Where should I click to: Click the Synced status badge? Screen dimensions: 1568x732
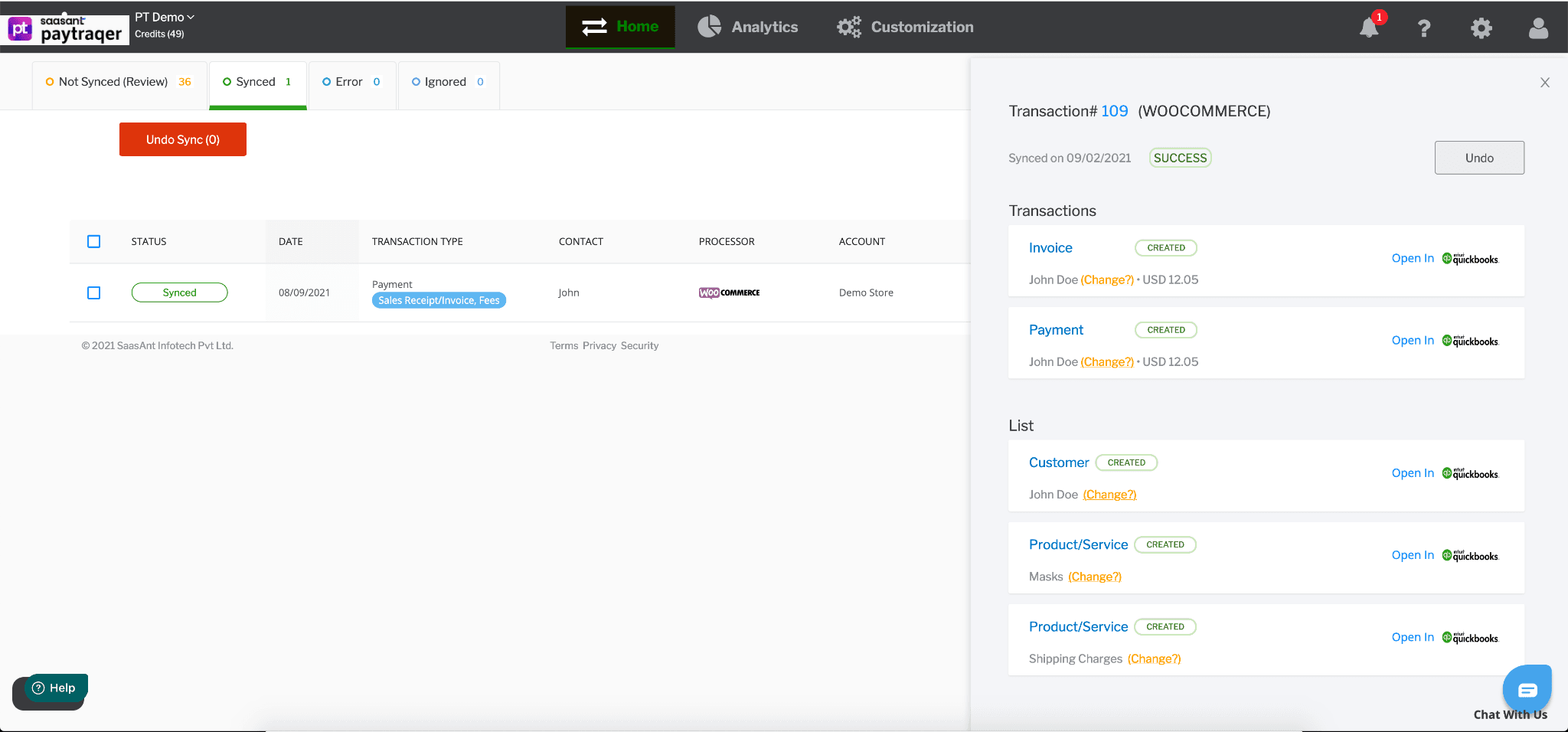tap(179, 292)
